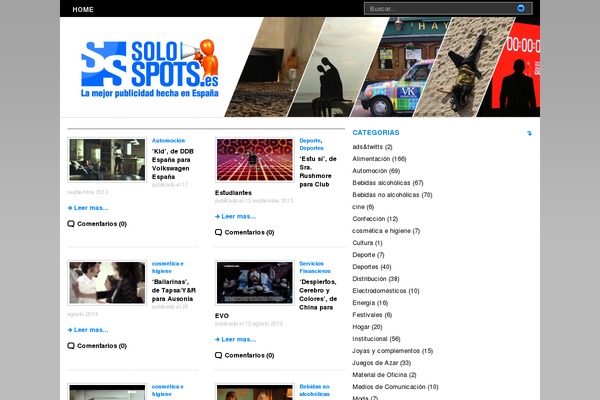Open the 'Kid' Volkswagen video thumbnail

(x=107, y=160)
